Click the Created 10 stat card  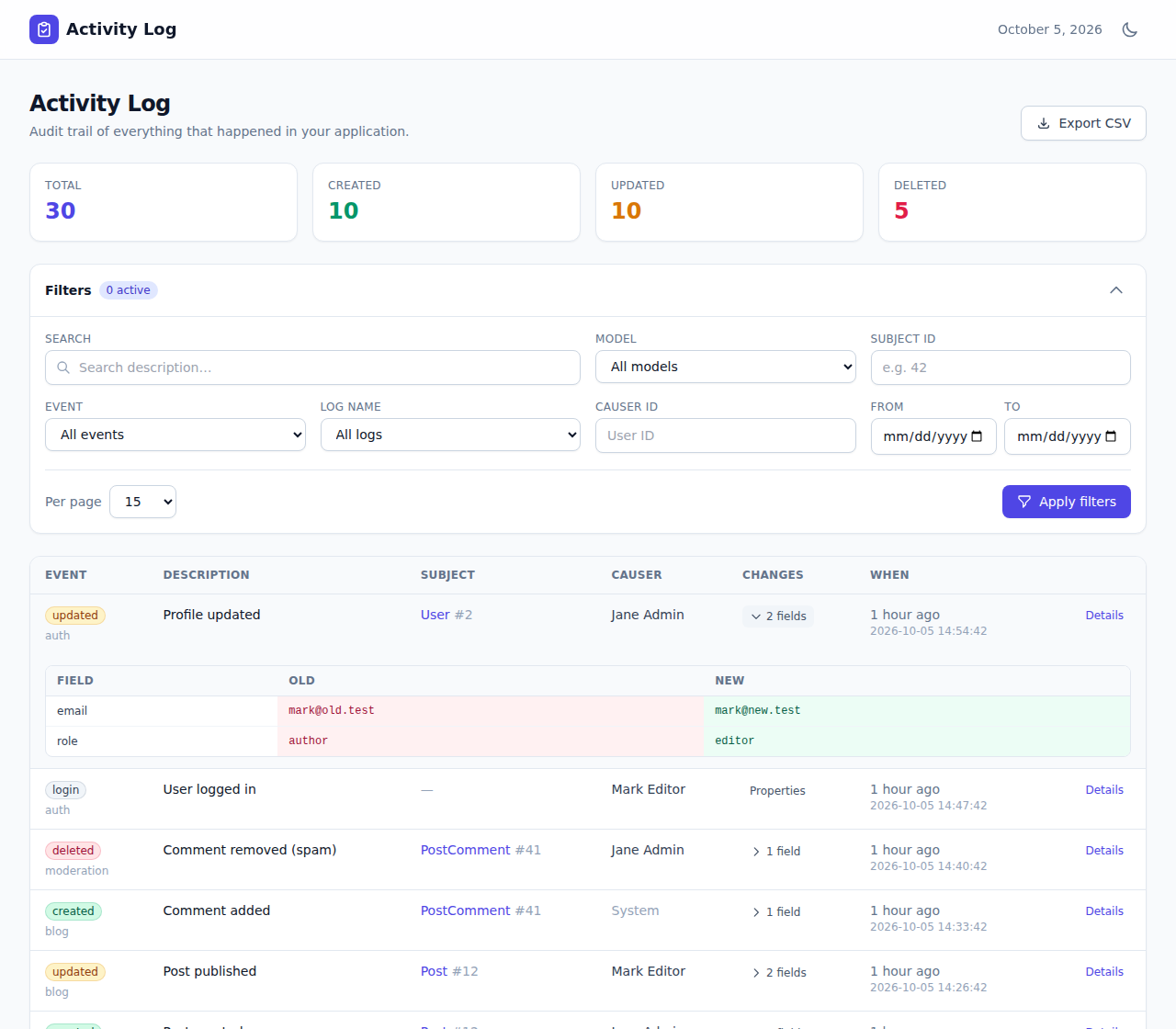447,202
